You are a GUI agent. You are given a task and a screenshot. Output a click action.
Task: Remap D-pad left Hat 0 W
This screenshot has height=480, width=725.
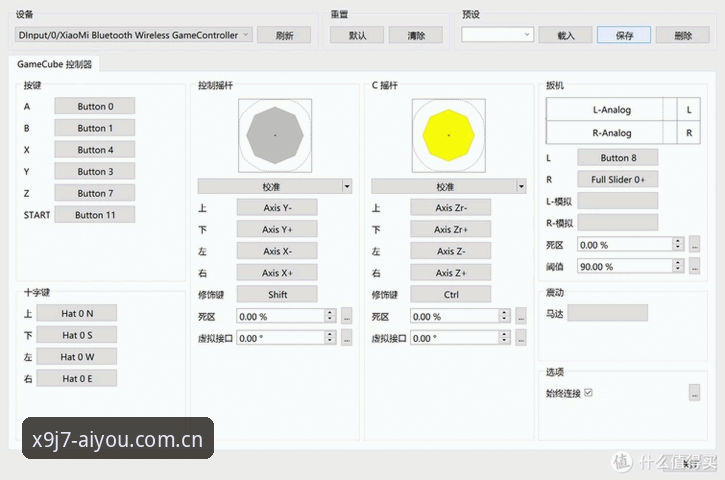[77, 357]
